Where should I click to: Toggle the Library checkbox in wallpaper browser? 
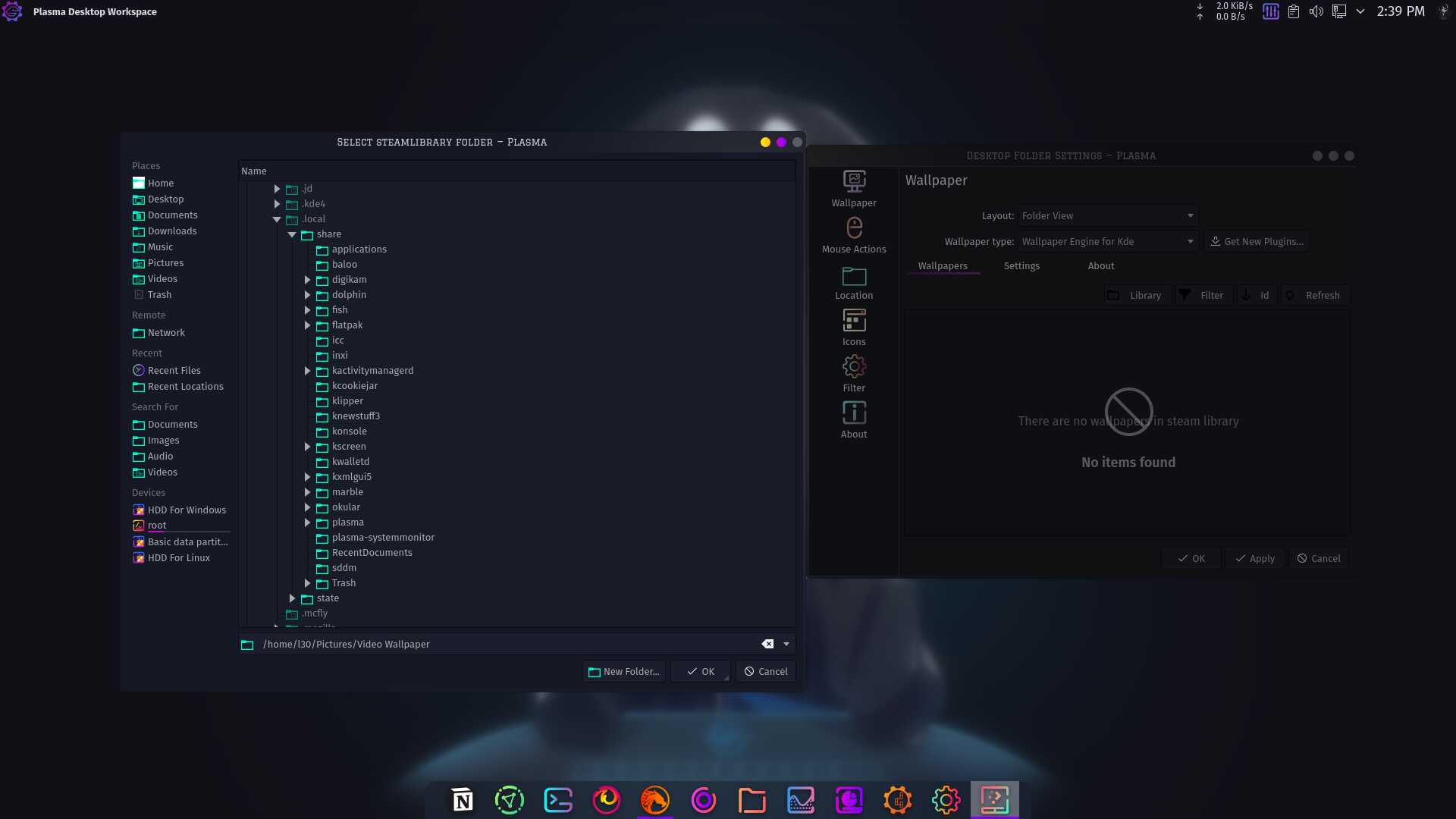(x=1113, y=294)
